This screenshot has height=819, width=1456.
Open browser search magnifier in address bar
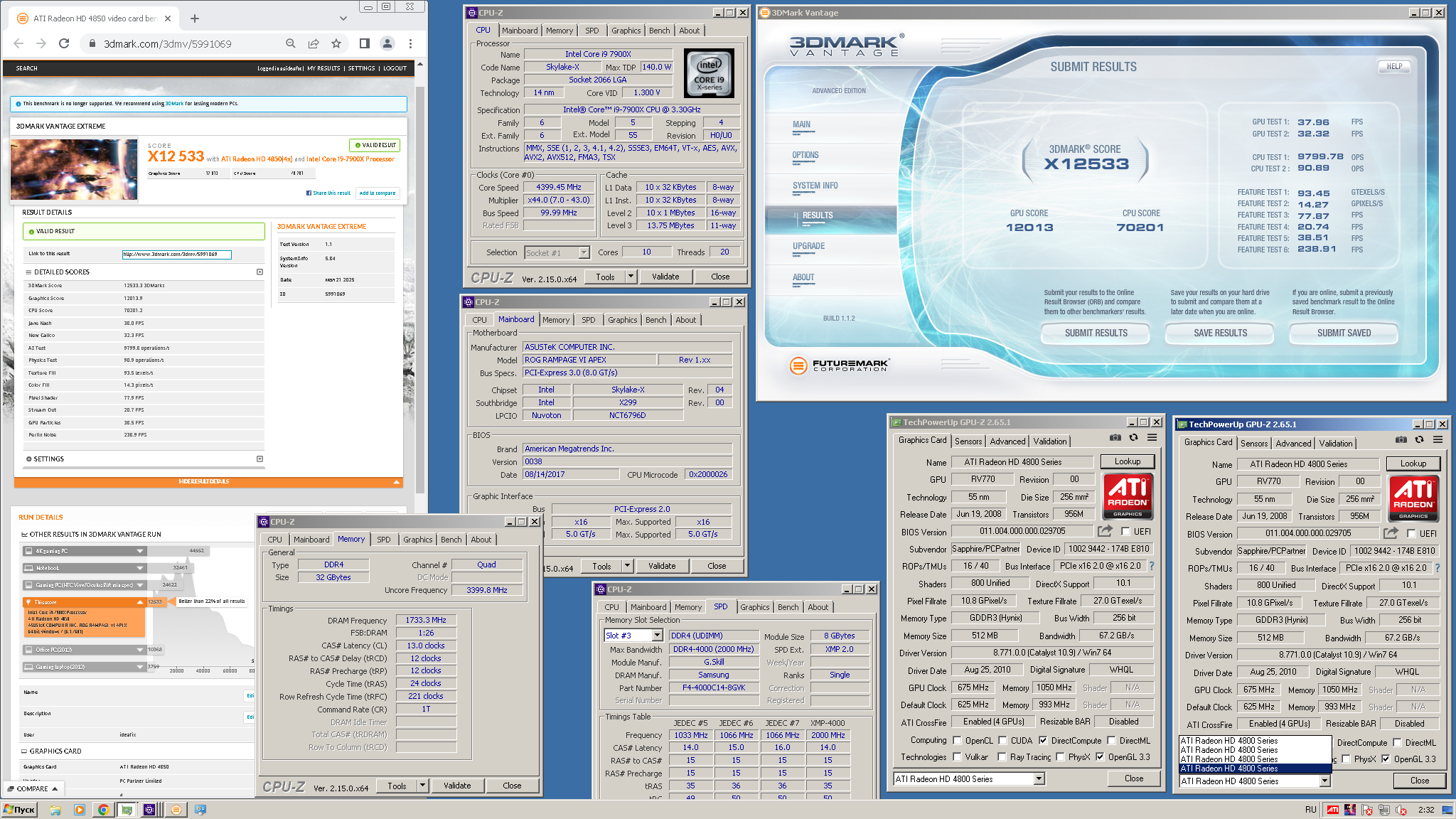point(291,43)
